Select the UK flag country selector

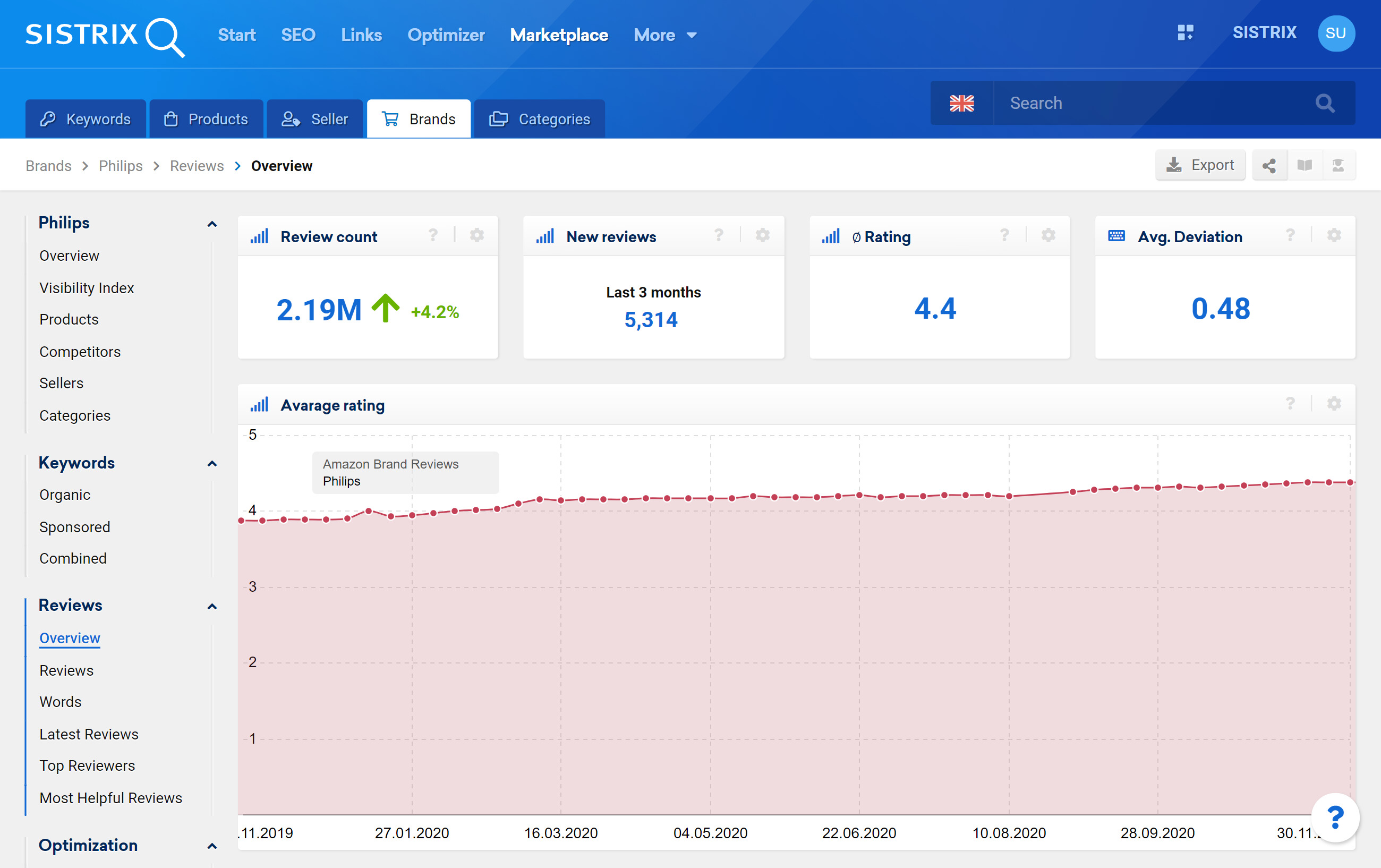click(x=961, y=103)
